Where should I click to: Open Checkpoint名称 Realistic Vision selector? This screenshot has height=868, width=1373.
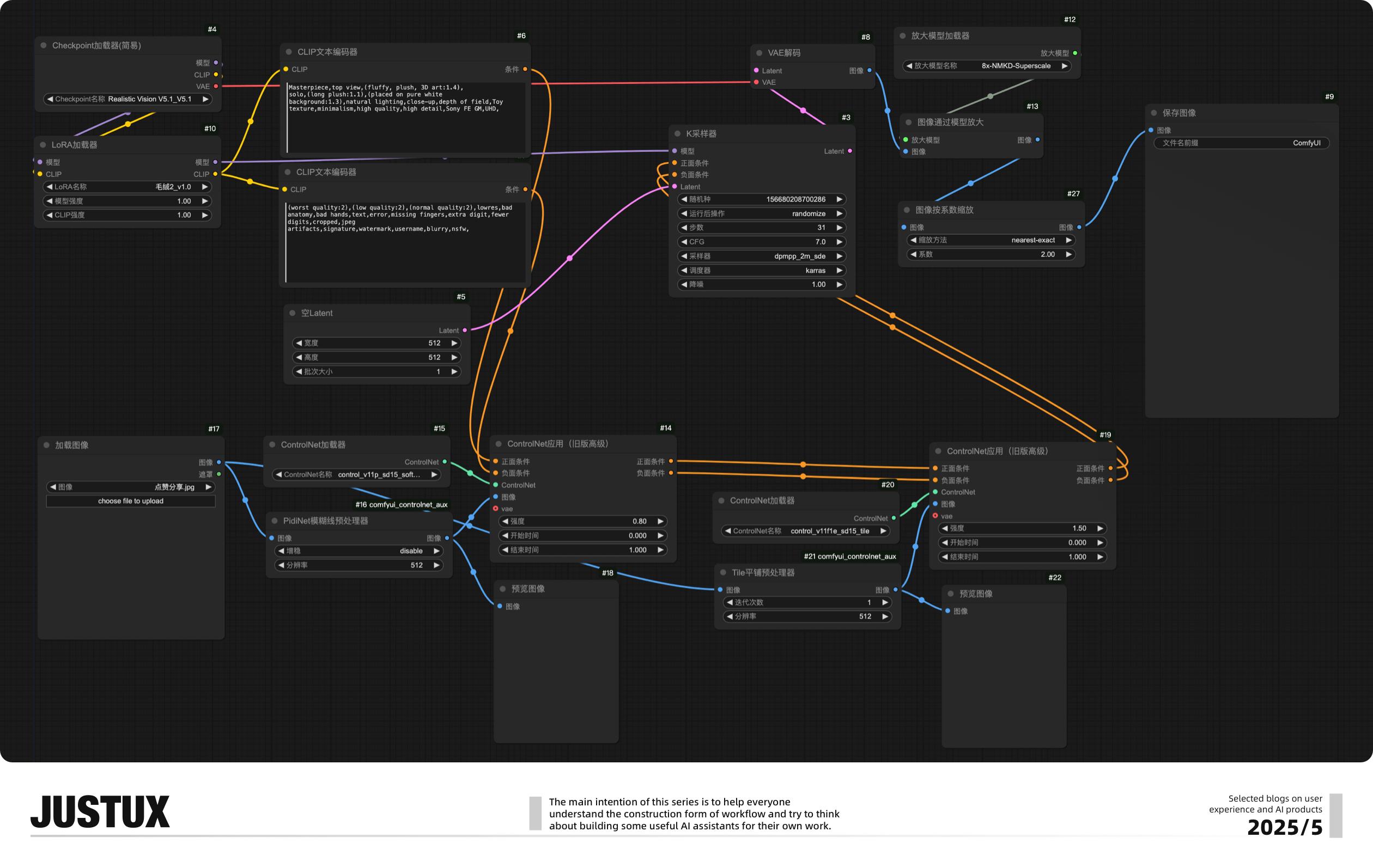click(127, 99)
